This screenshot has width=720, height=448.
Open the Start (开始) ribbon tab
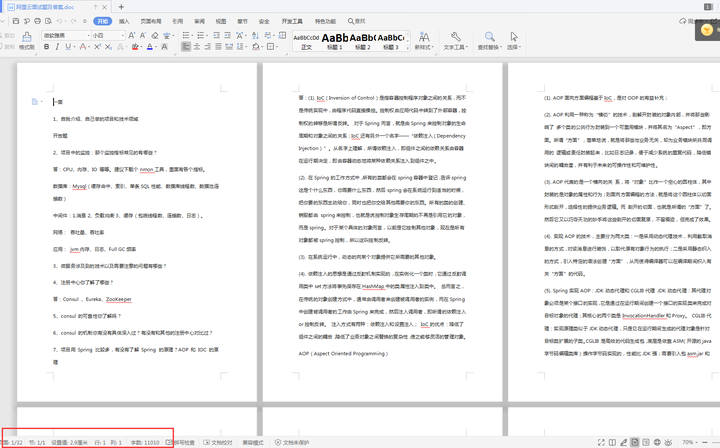(x=103, y=21)
